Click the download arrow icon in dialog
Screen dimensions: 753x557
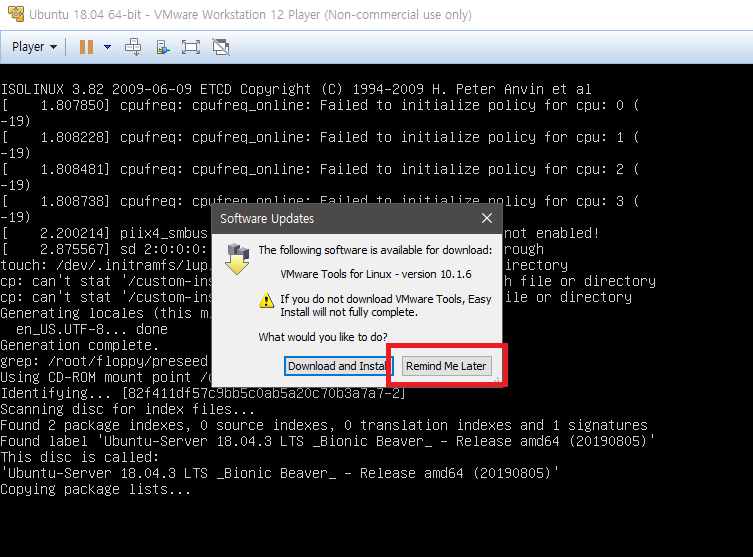point(237,259)
